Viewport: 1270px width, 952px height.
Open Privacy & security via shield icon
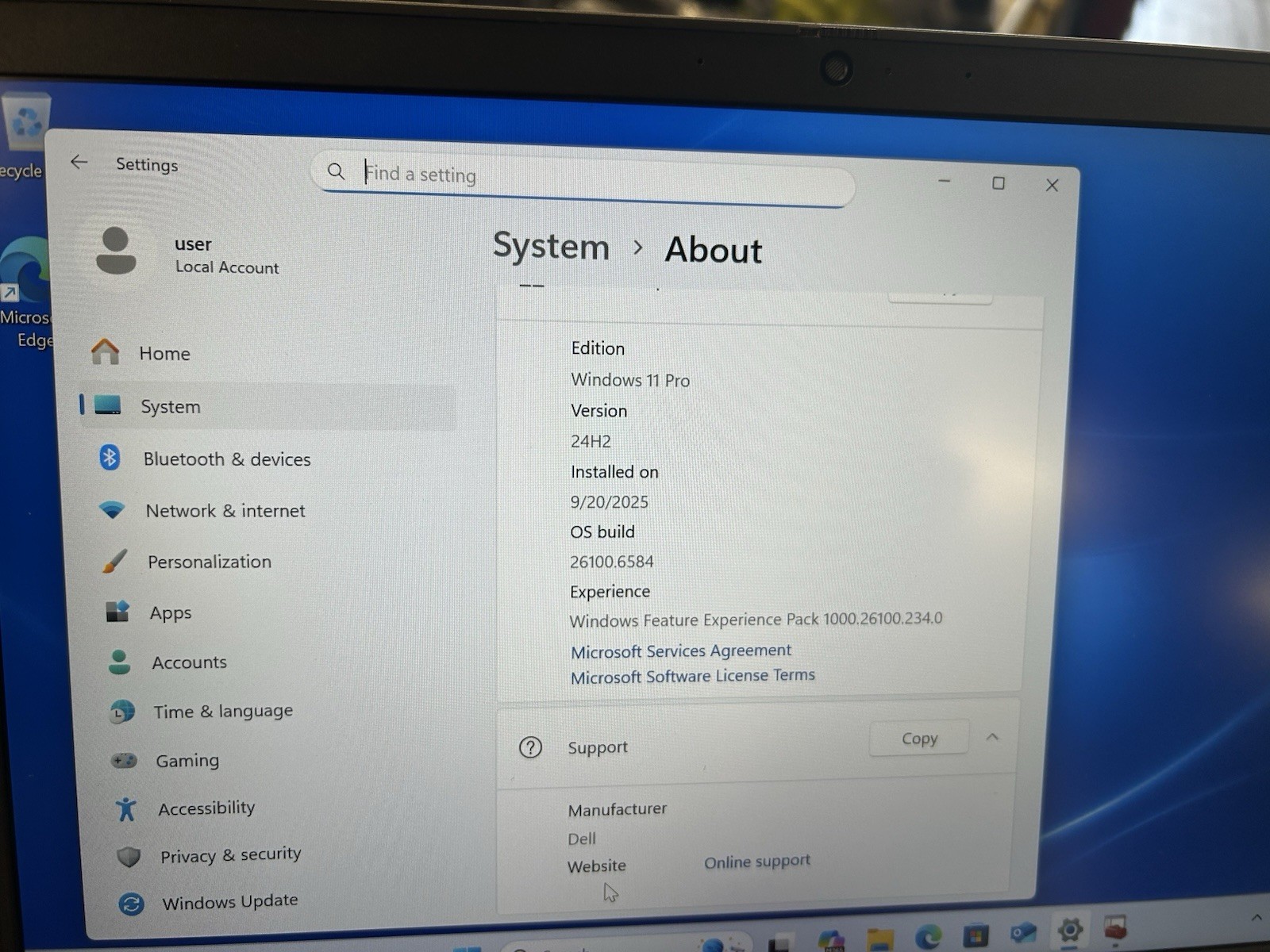129,857
